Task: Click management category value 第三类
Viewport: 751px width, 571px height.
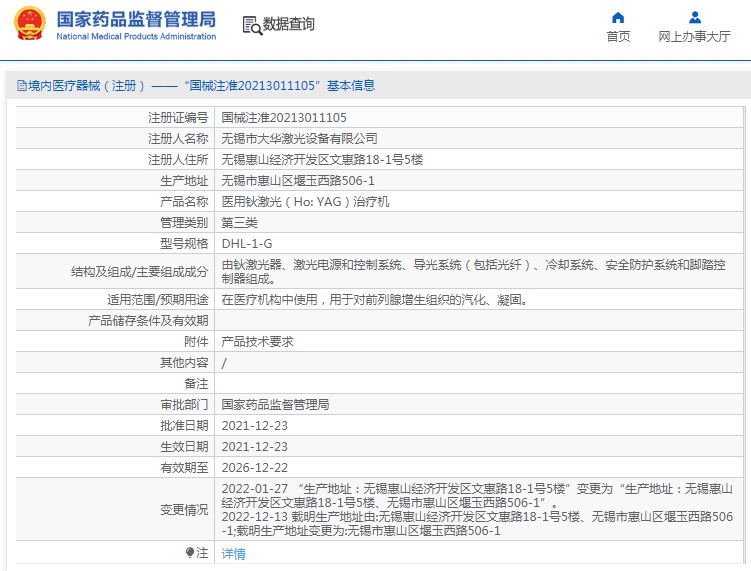Action: 239,223
